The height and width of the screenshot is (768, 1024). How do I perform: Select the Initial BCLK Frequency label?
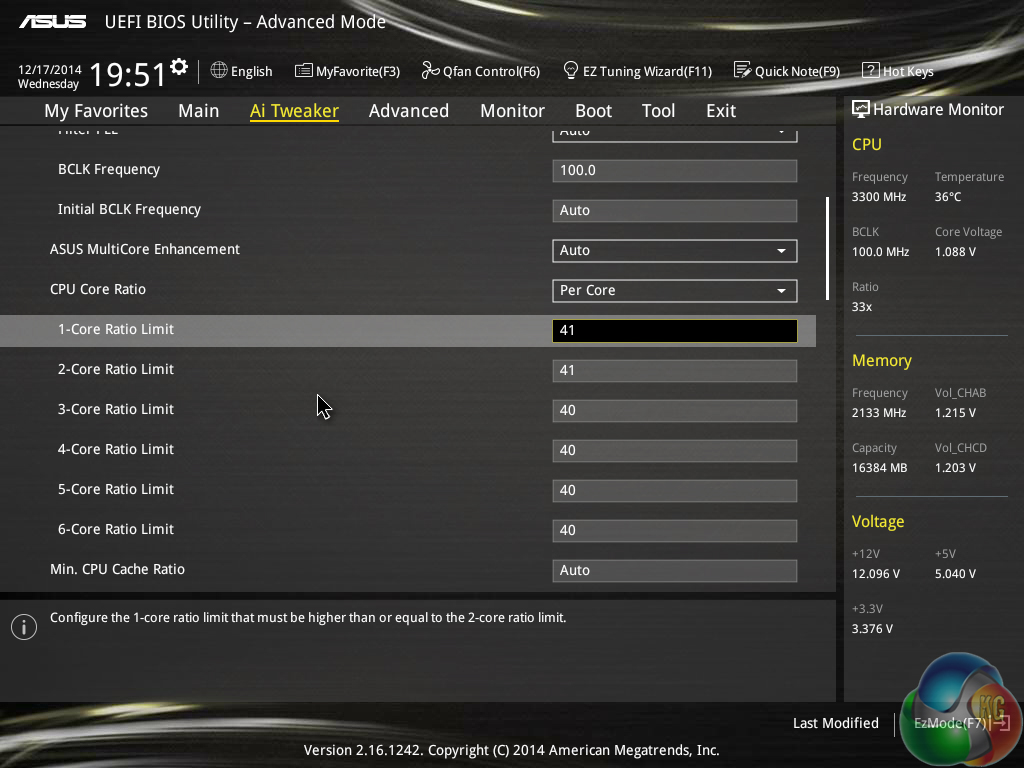tap(129, 210)
